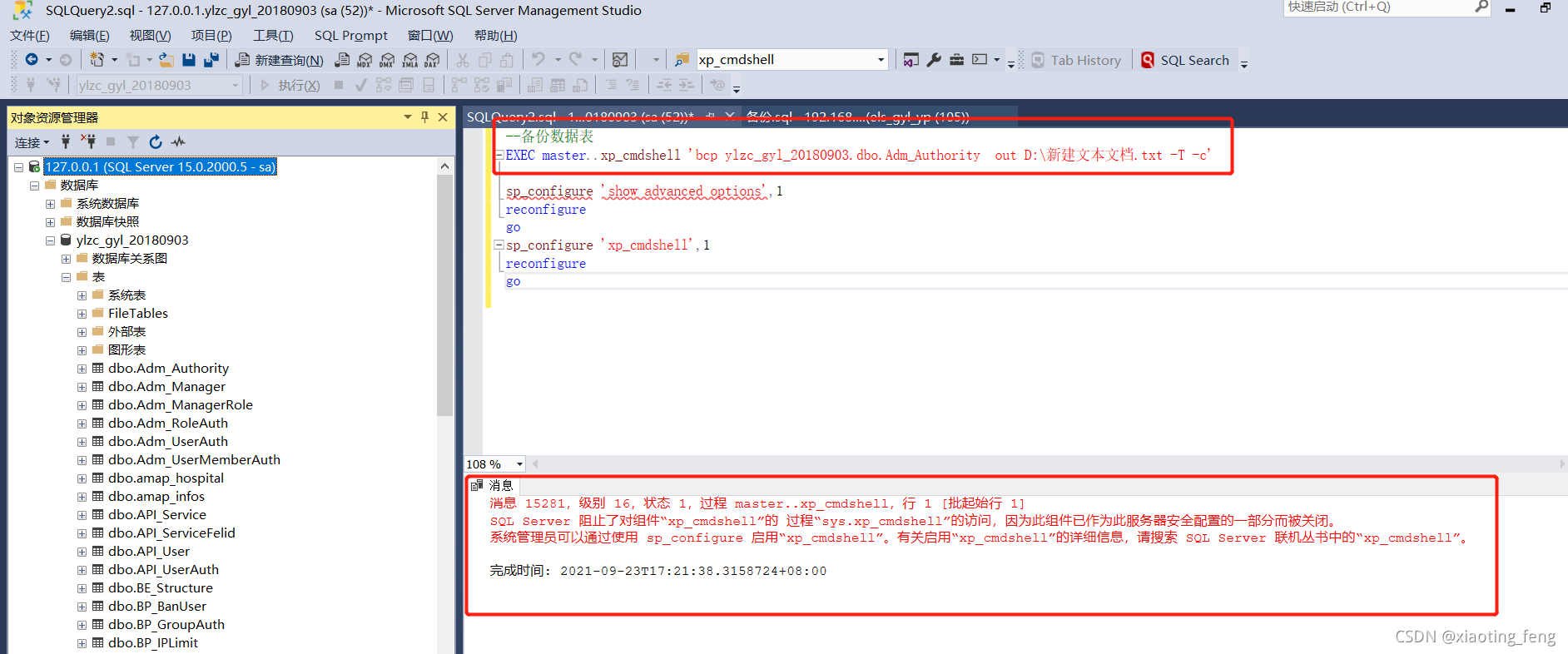Screen dimensions: 1568x654
Task: Expand the dbo.Adm_Authority table node
Action: (82, 369)
